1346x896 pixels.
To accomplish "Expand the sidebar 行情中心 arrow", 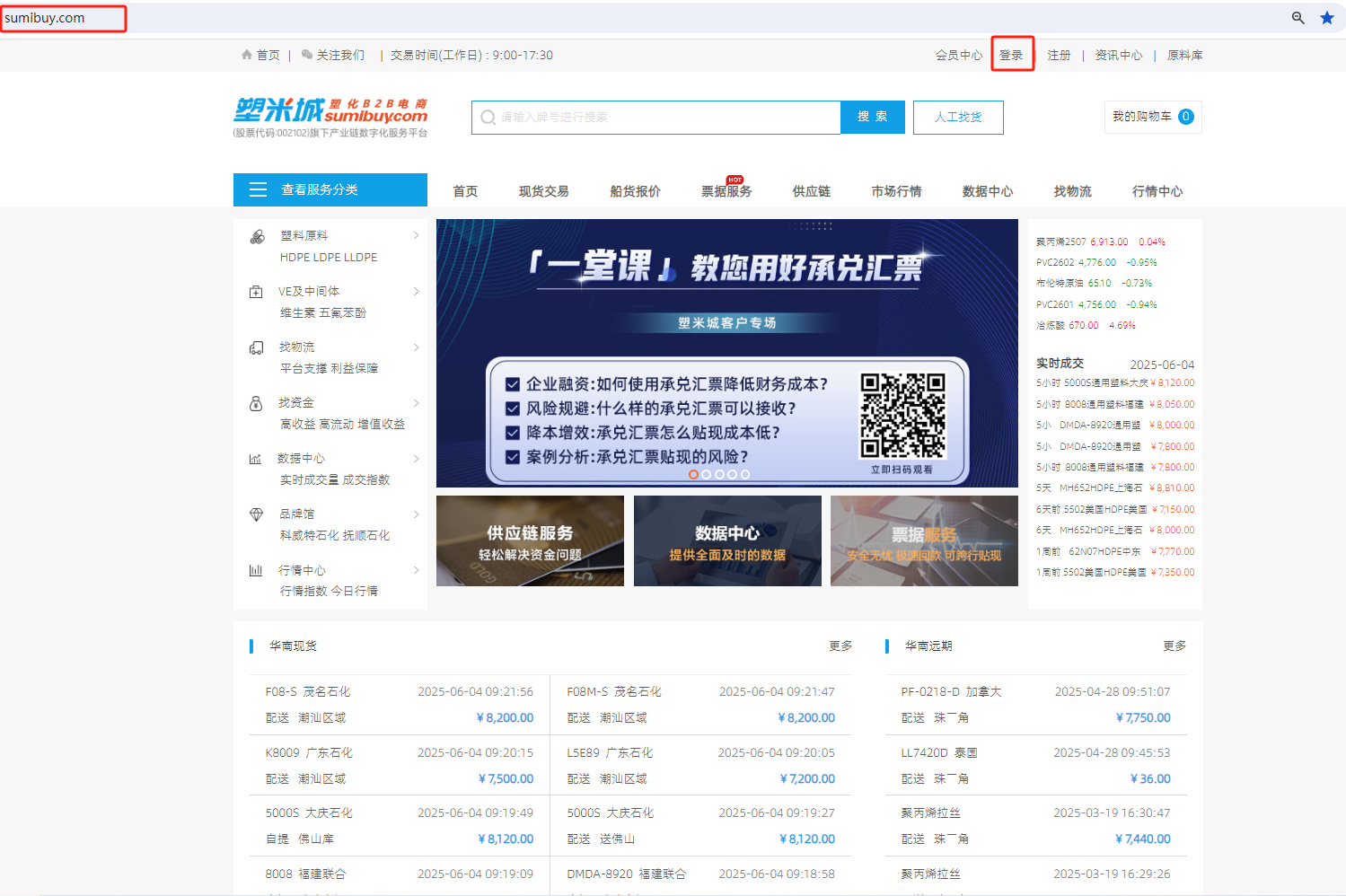I will (x=416, y=569).
